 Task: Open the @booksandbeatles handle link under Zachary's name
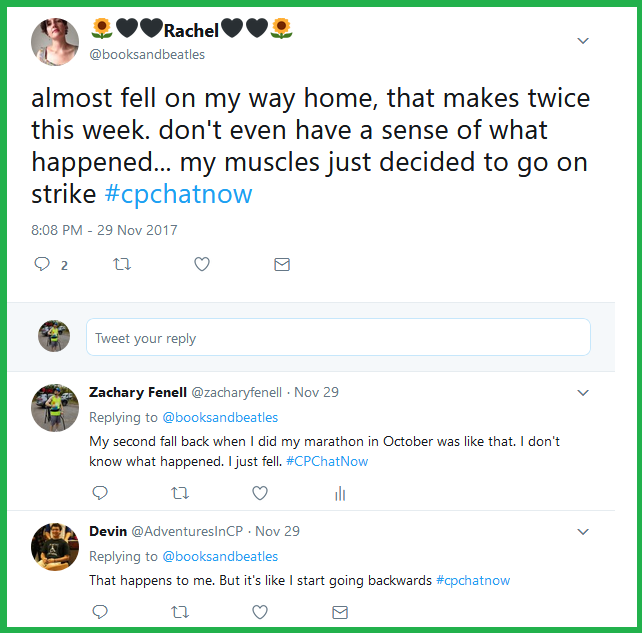coord(220,417)
